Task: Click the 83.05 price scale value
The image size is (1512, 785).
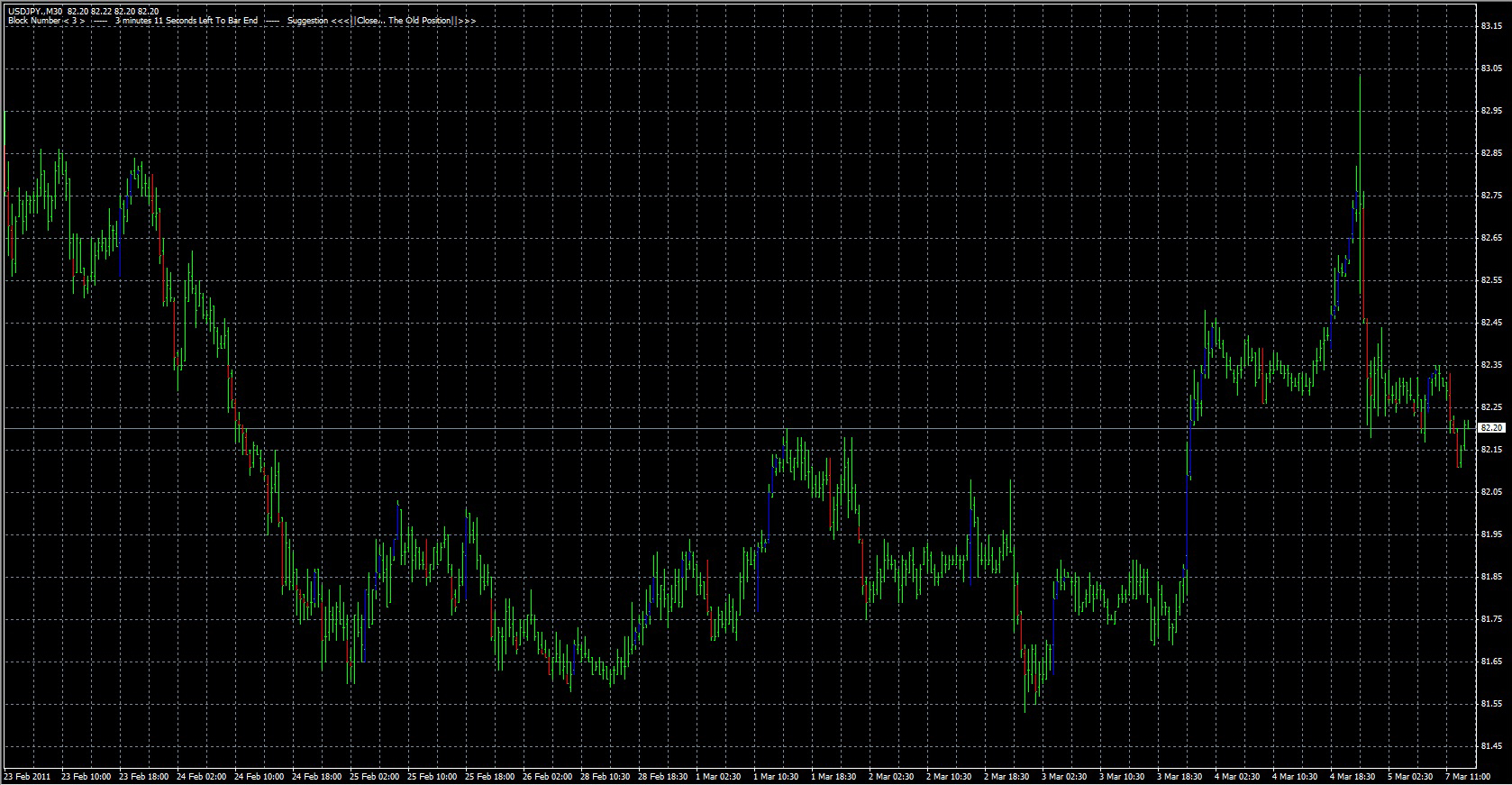Action: (1490, 68)
